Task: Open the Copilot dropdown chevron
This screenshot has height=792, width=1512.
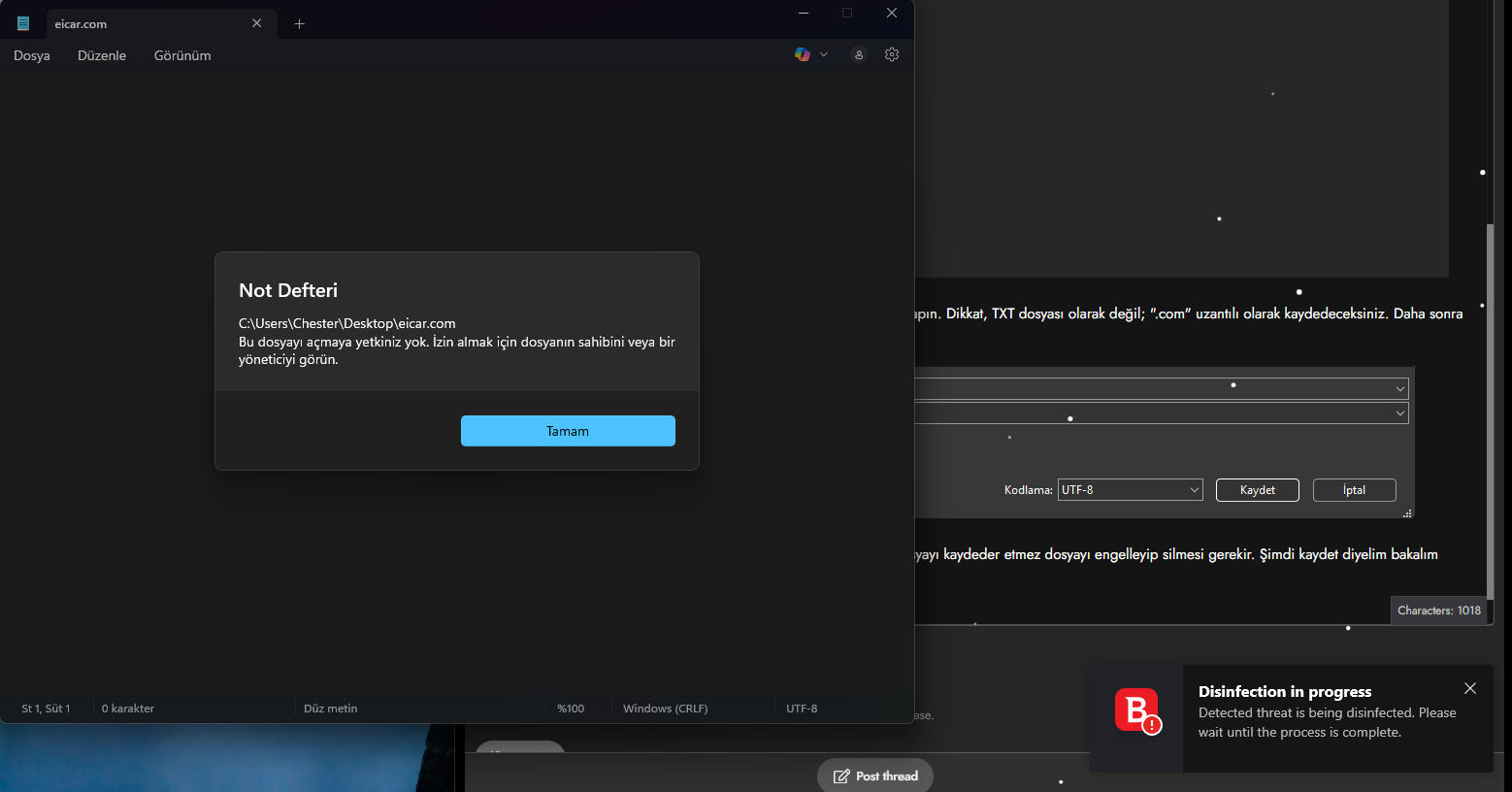Action: point(824,54)
